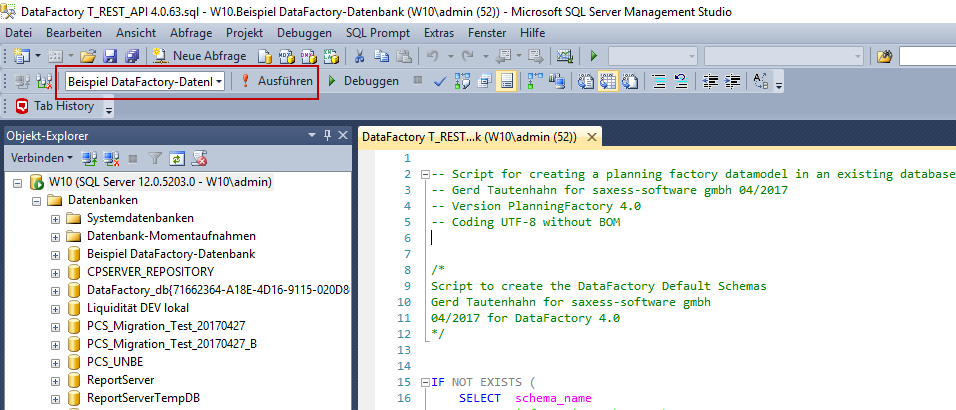Pin the Objekt-Explorer panel with auto-hide
This screenshot has height=410, width=956.
(x=327, y=135)
